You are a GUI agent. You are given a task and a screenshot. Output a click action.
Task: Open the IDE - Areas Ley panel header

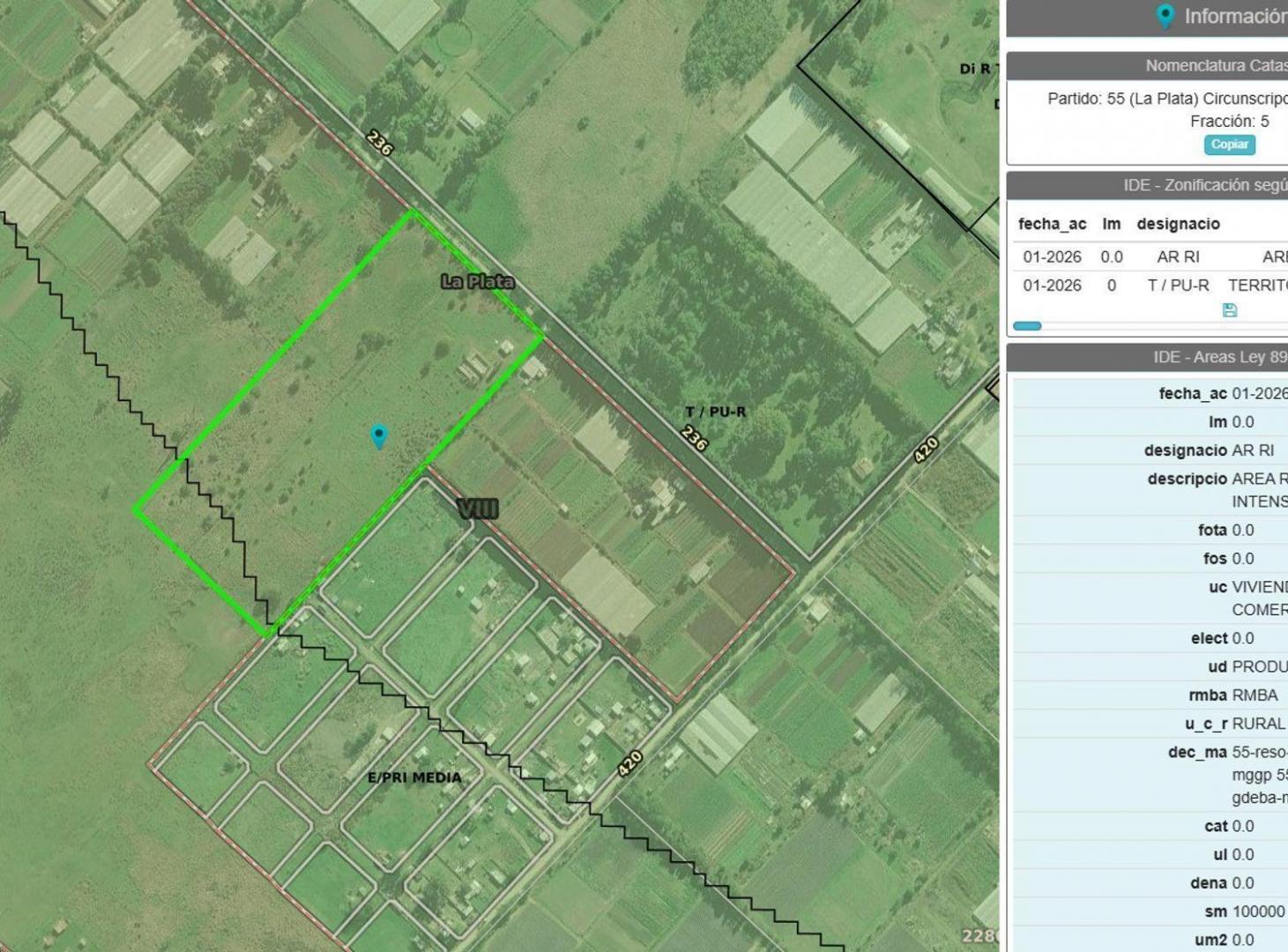(x=1148, y=357)
